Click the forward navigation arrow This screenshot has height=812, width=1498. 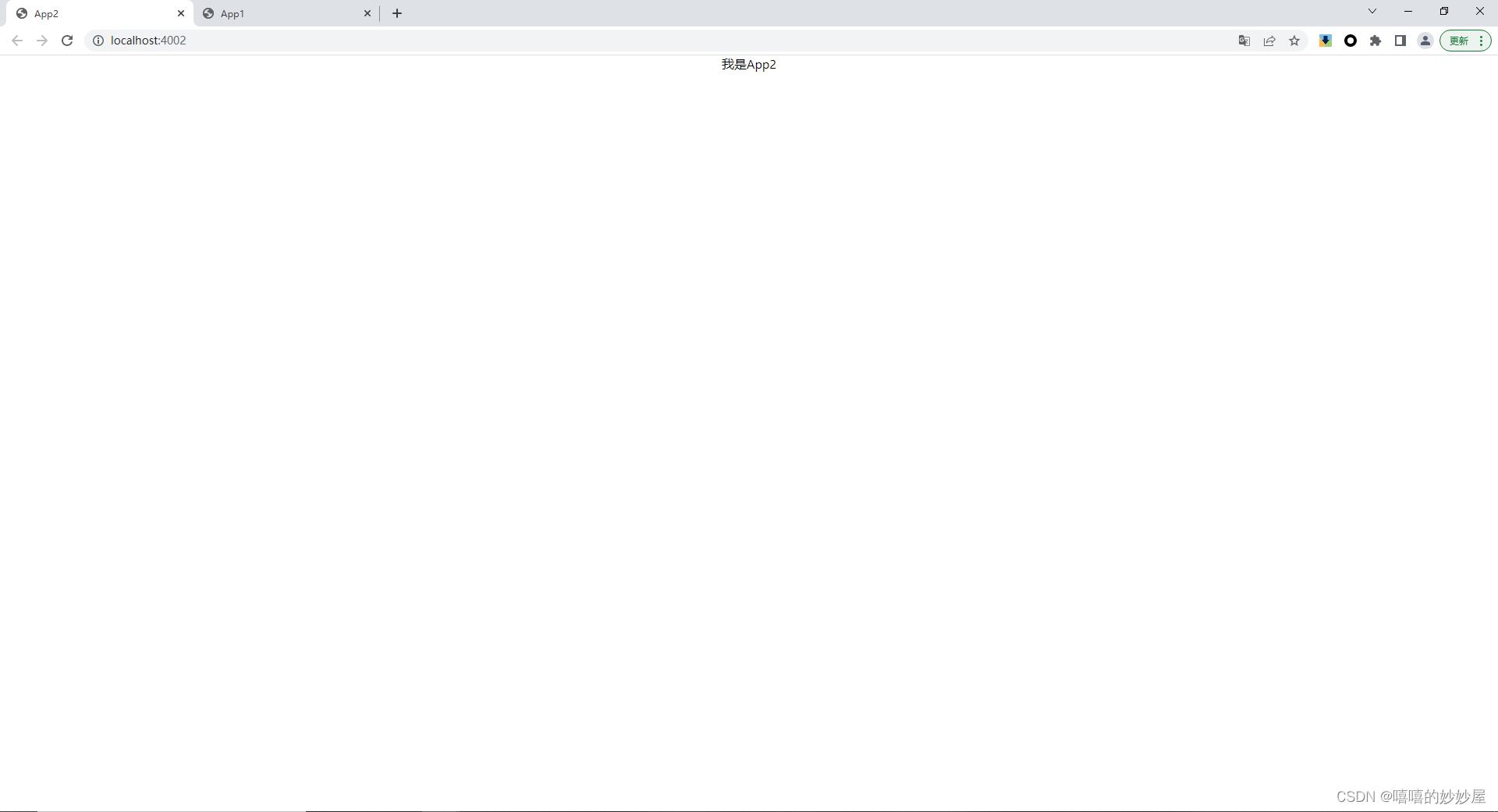tap(41, 41)
